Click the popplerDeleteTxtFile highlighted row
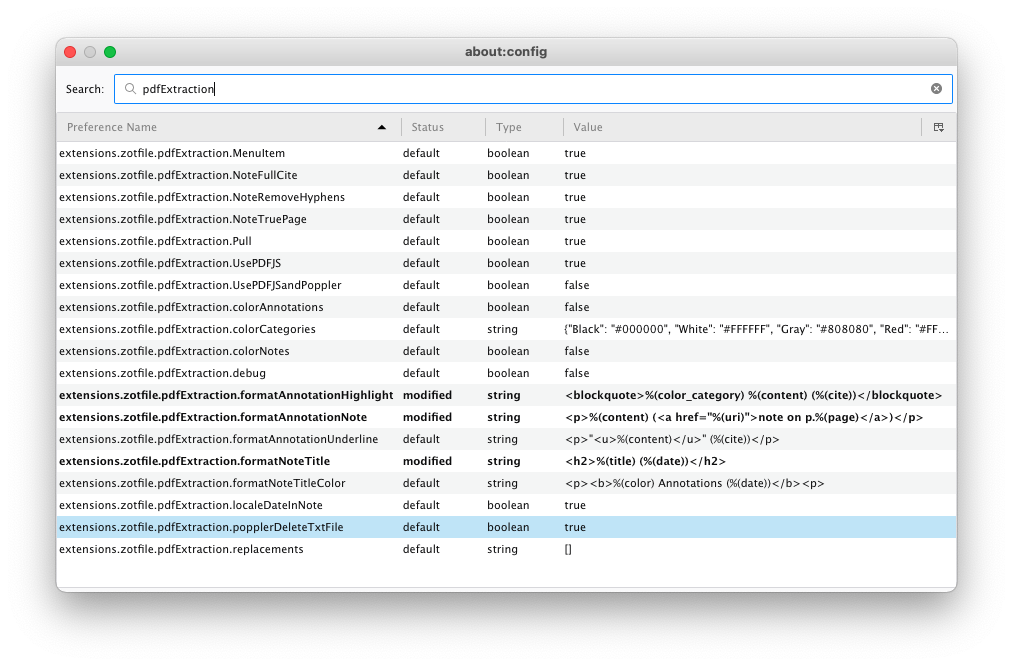This screenshot has width=1013, height=666. 201,527
